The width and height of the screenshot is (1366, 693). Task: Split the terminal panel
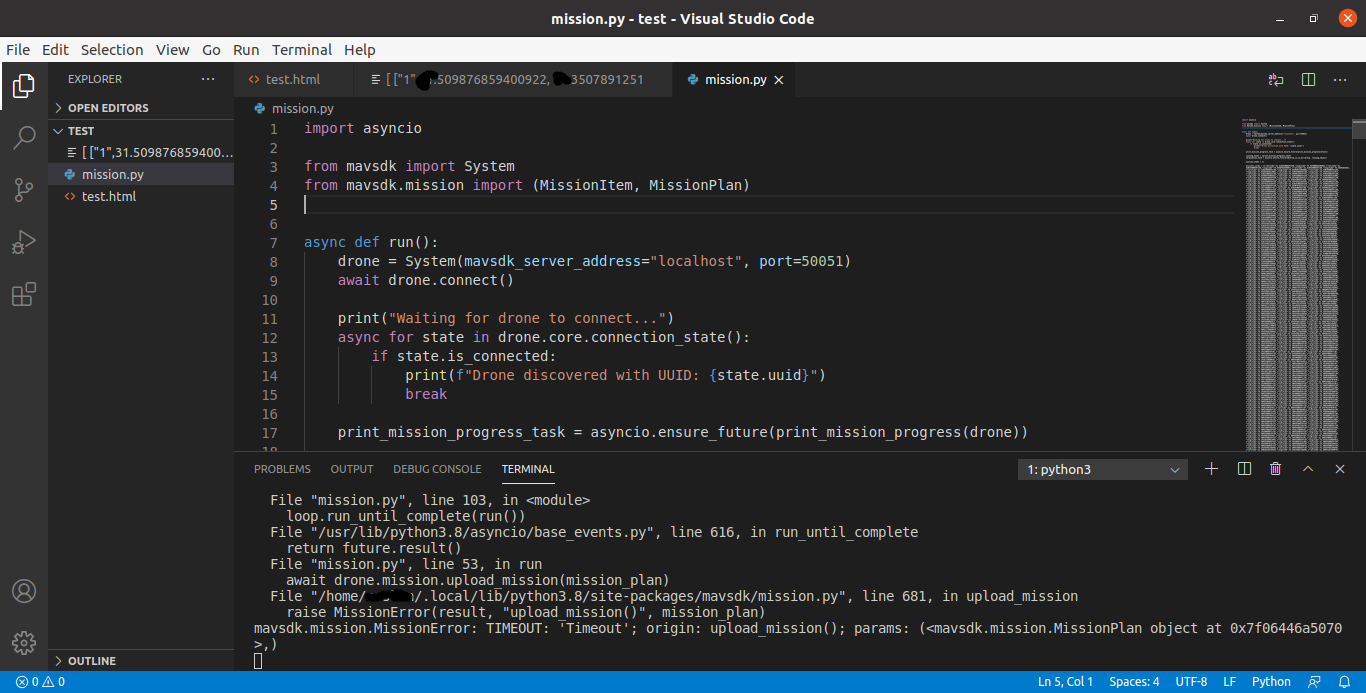(x=1244, y=469)
